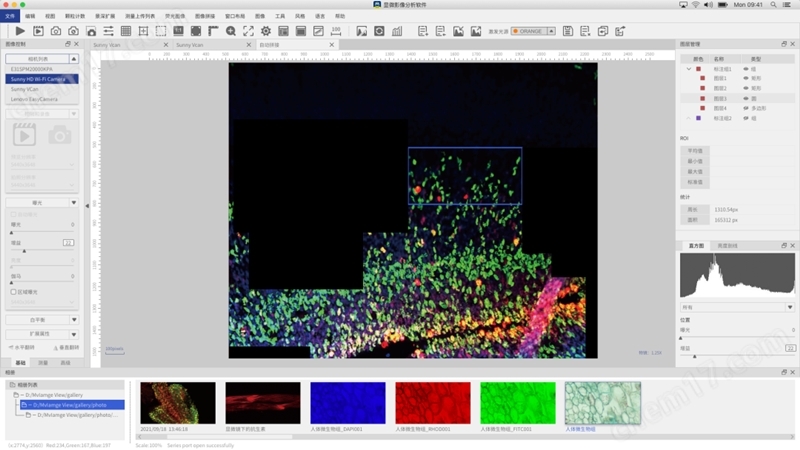Viewport: 800px width, 450px height.
Task: Click the fullscreen expand toolbar icon
Action: [x=249, y=31]
